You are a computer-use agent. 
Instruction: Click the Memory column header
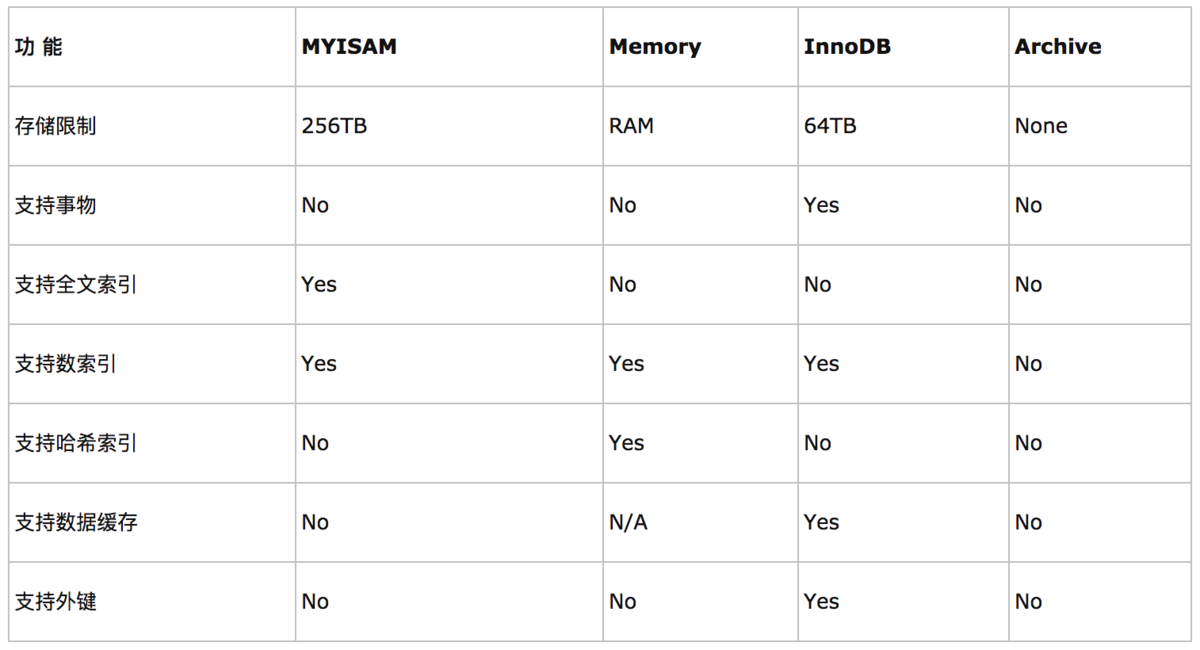[655, 47]
